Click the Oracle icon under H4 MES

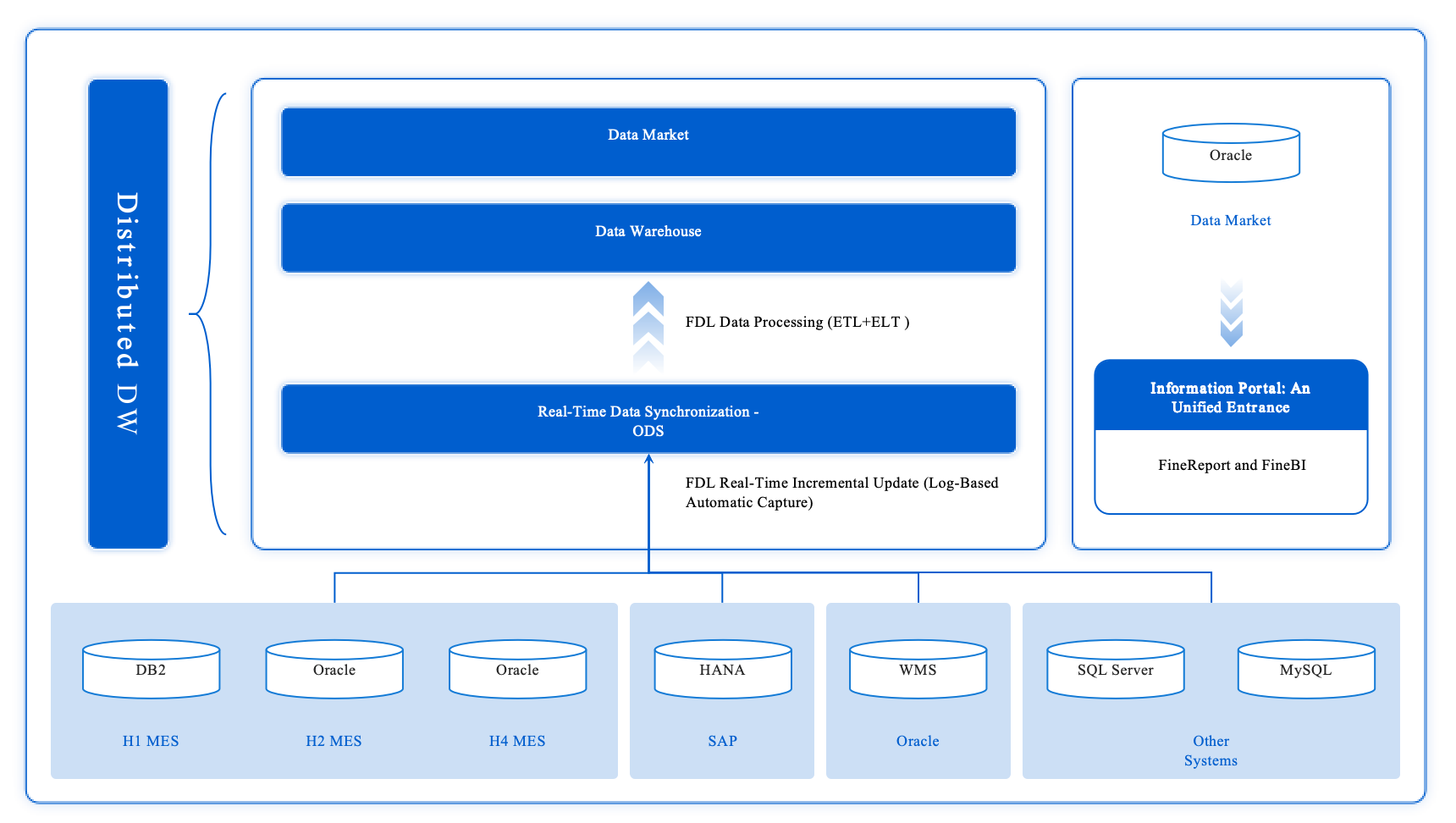[517, 669]
